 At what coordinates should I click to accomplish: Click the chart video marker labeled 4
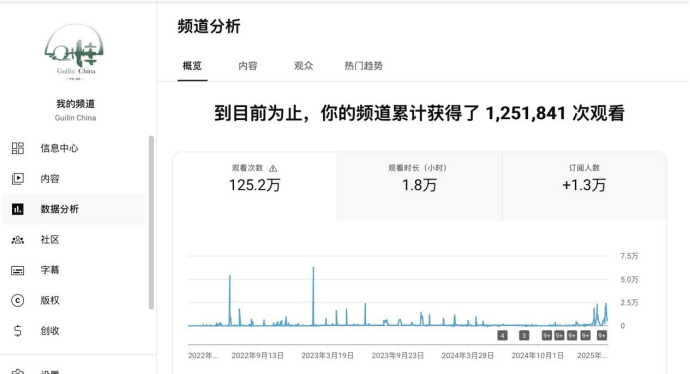[502, 336]
